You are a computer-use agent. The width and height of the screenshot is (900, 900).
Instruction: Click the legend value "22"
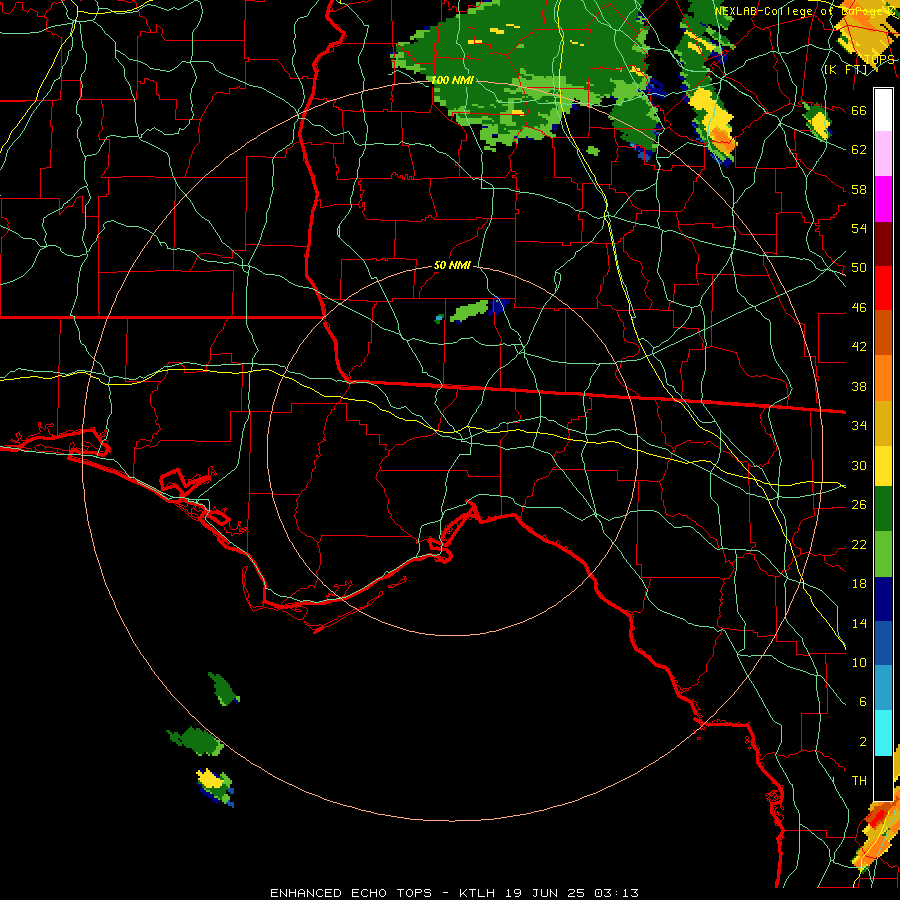(x=859, y=544)
